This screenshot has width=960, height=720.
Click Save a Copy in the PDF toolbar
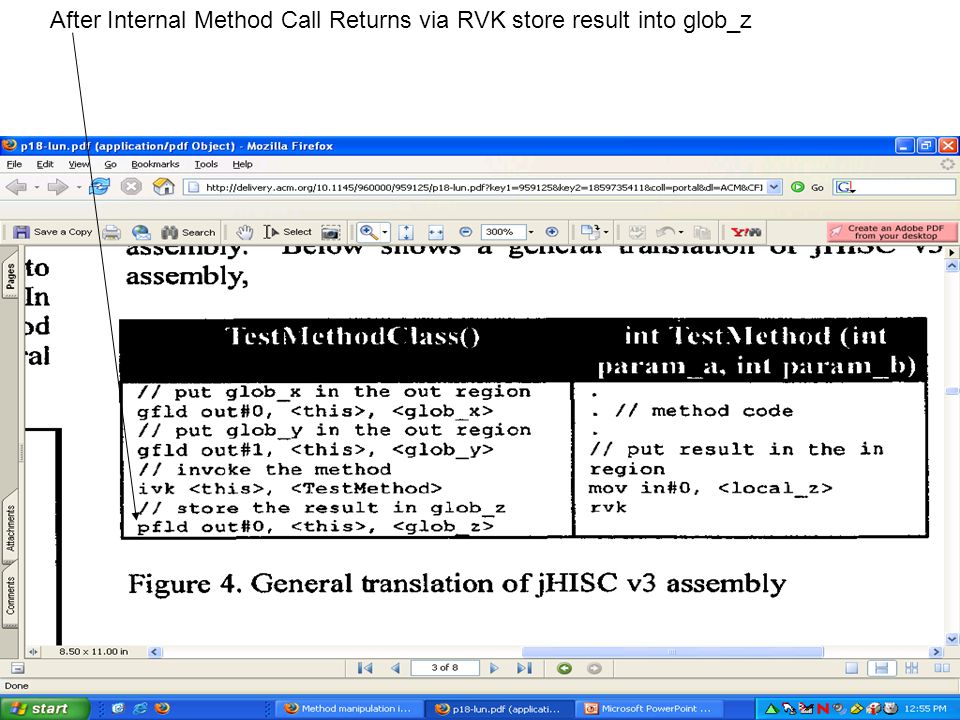53,232
